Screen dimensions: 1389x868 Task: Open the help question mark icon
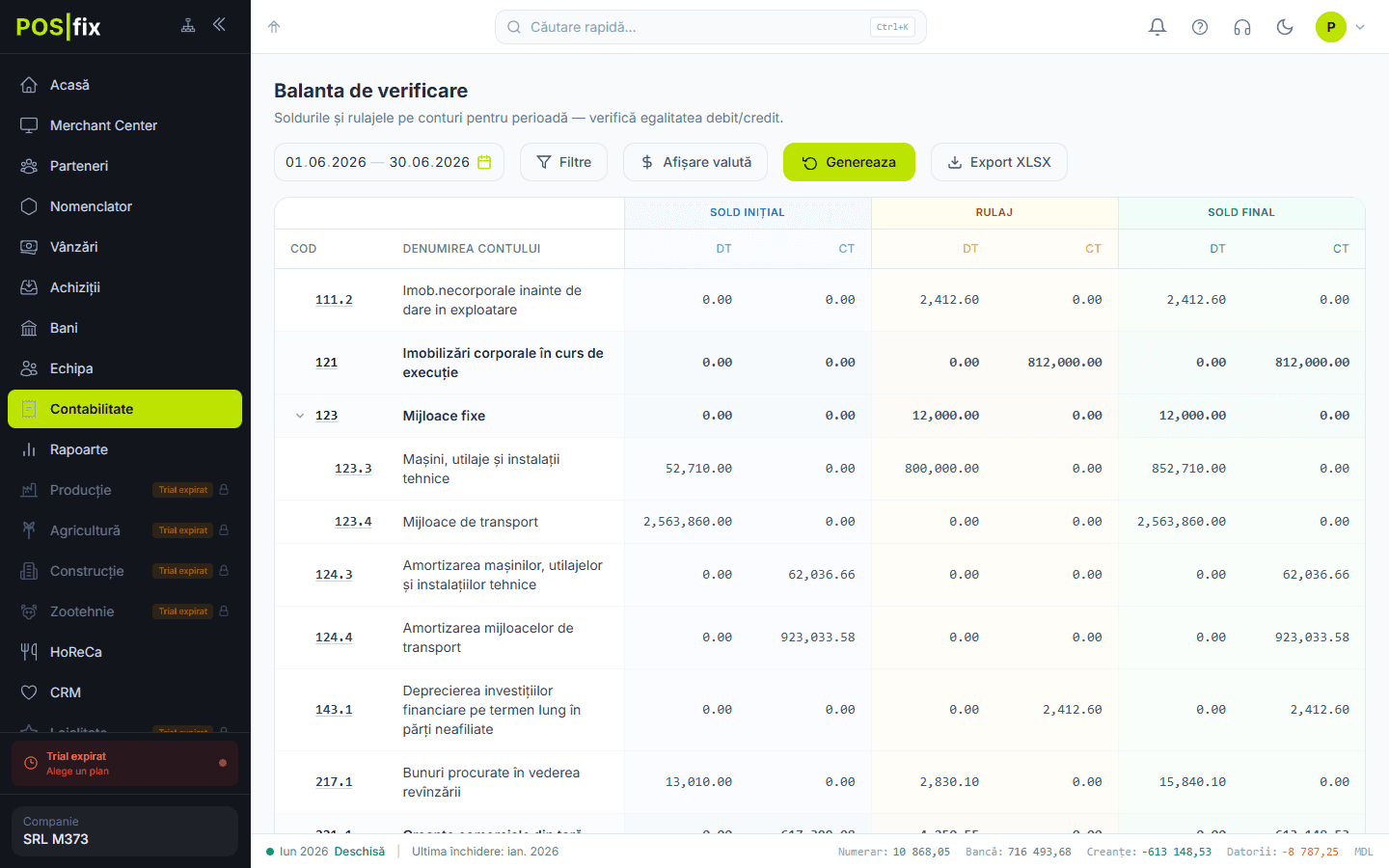click(1200, 27)
